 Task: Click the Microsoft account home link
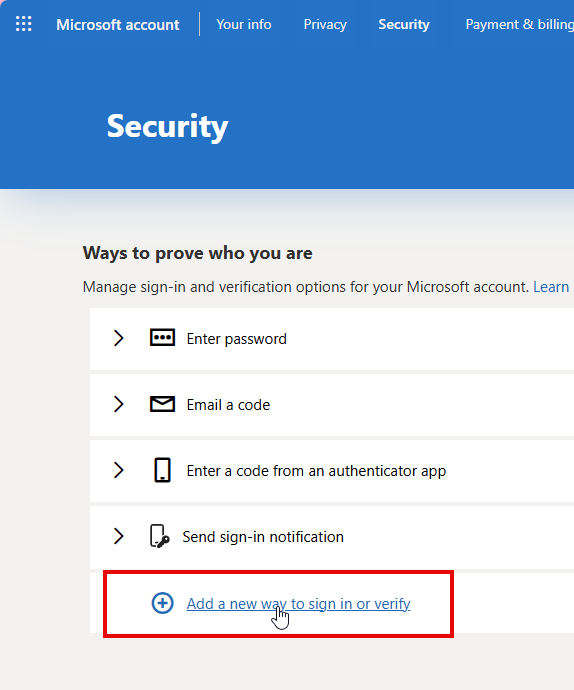click(118, 25)
